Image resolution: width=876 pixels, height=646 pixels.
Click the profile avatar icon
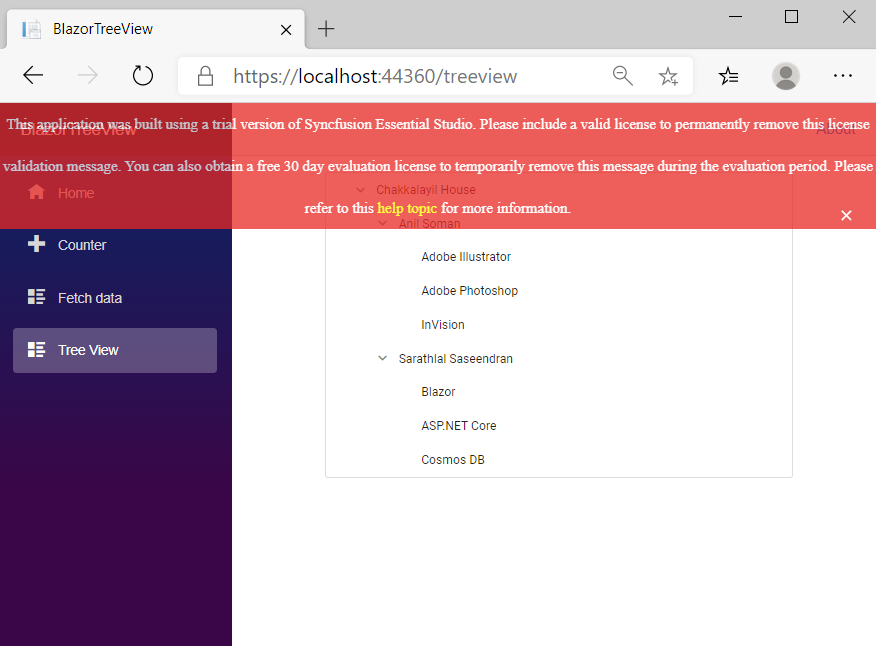point(786,75)
